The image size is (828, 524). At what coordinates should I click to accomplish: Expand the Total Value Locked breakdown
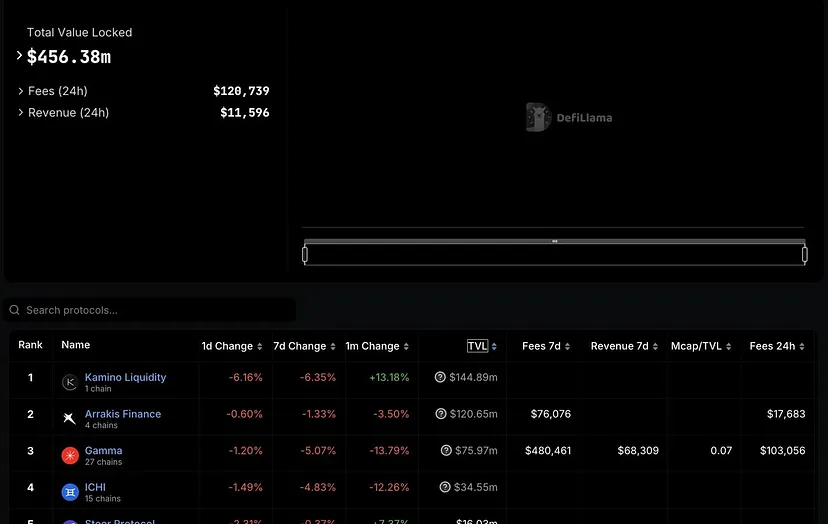pyautogui.click(x=19, y=56)
